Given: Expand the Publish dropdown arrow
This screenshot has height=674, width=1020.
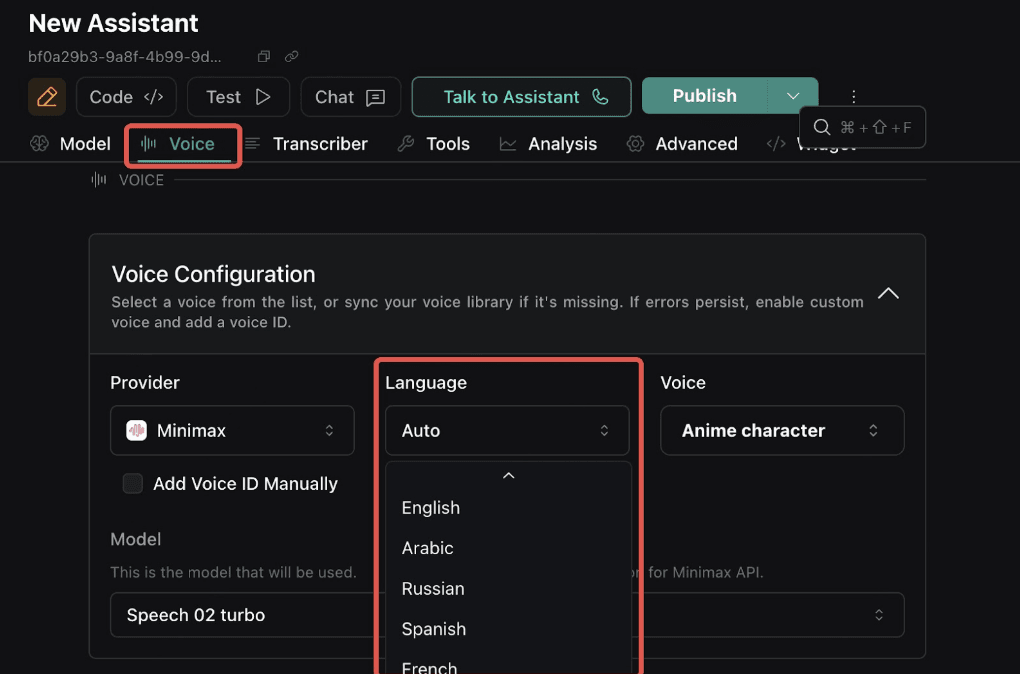Looking at the screenshot, I should (793, 96).
